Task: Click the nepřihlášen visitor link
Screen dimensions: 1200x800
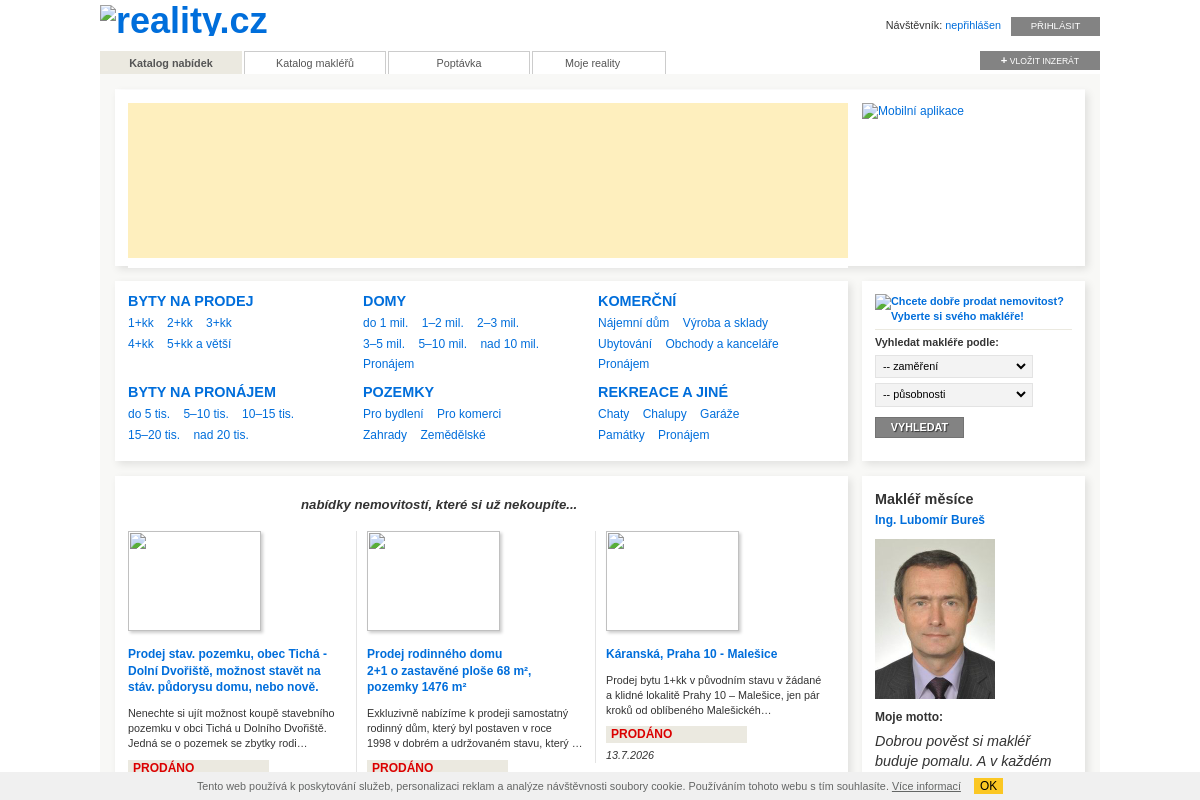Action: 973,25
